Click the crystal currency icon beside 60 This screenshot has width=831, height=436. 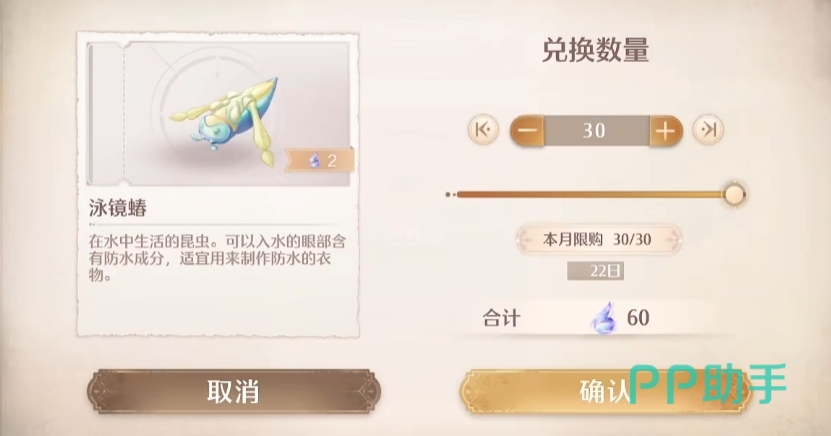[x=604, y=318]
